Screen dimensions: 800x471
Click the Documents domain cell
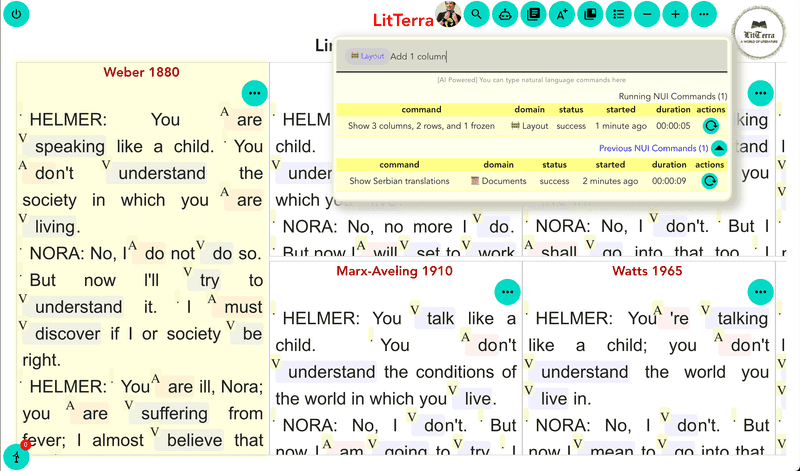click(498, 181)
